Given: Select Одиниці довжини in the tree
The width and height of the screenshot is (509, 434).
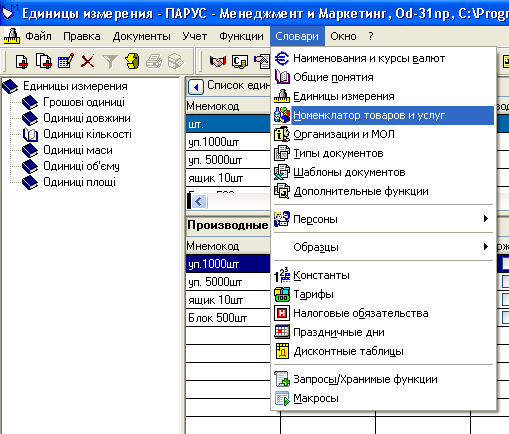Looking at the screenshot, I should (x=87, y=118).
